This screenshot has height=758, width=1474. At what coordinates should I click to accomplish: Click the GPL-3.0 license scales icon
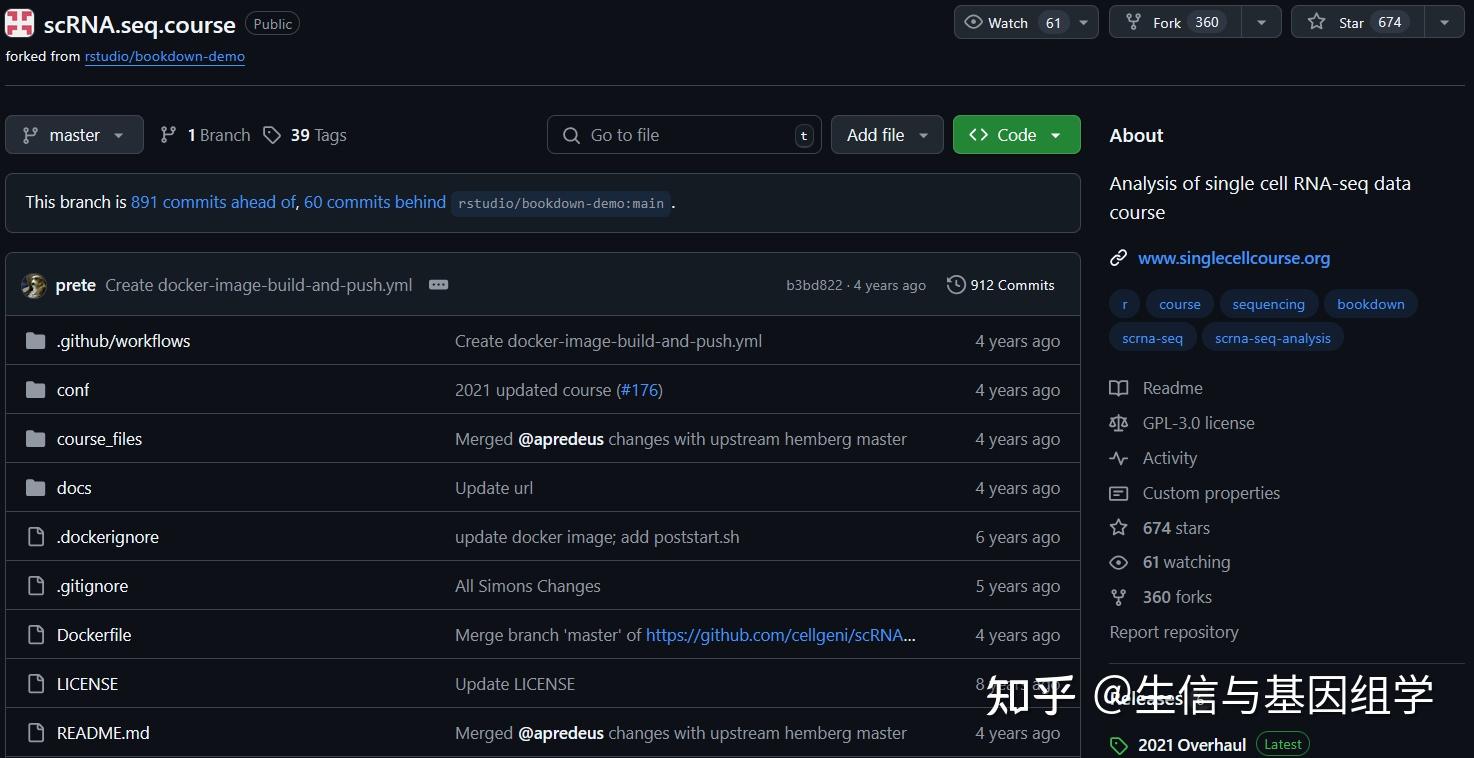point(1119,423)
